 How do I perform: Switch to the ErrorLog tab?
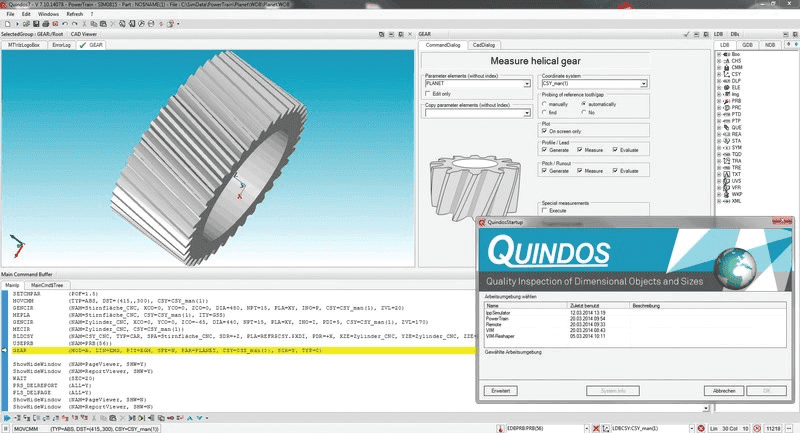61,45
